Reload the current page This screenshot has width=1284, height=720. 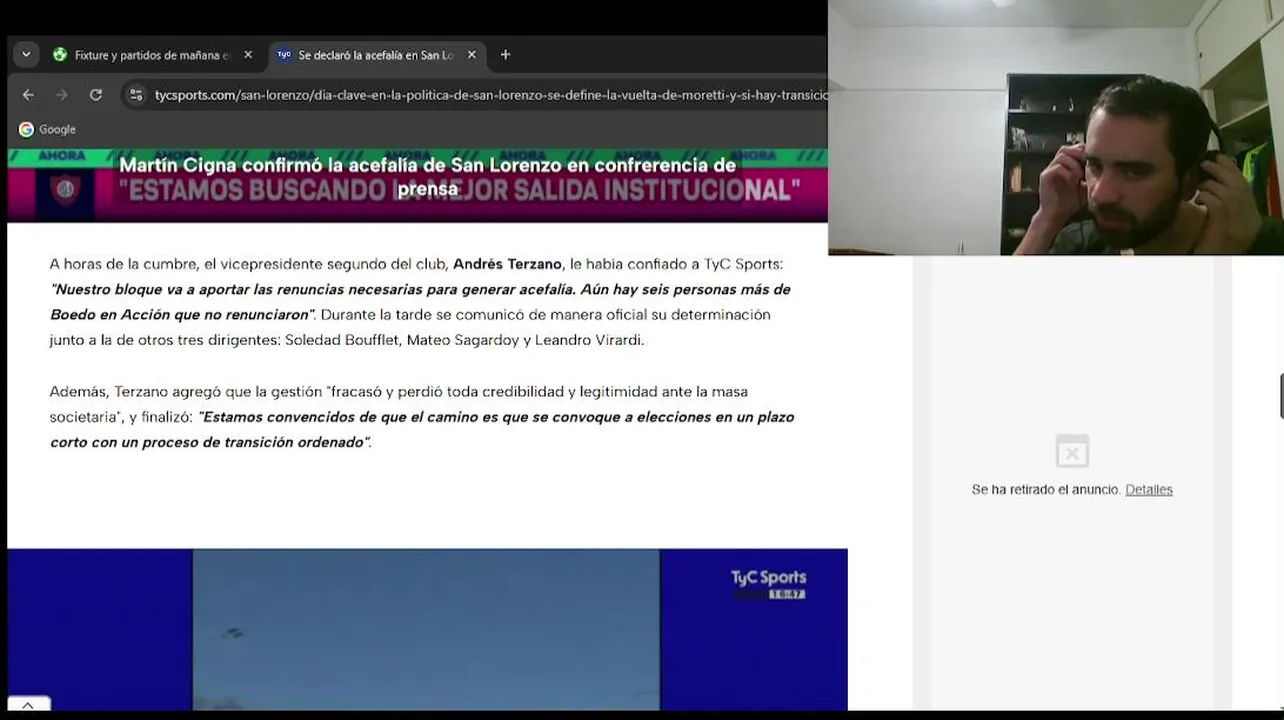tap(96, 95)
